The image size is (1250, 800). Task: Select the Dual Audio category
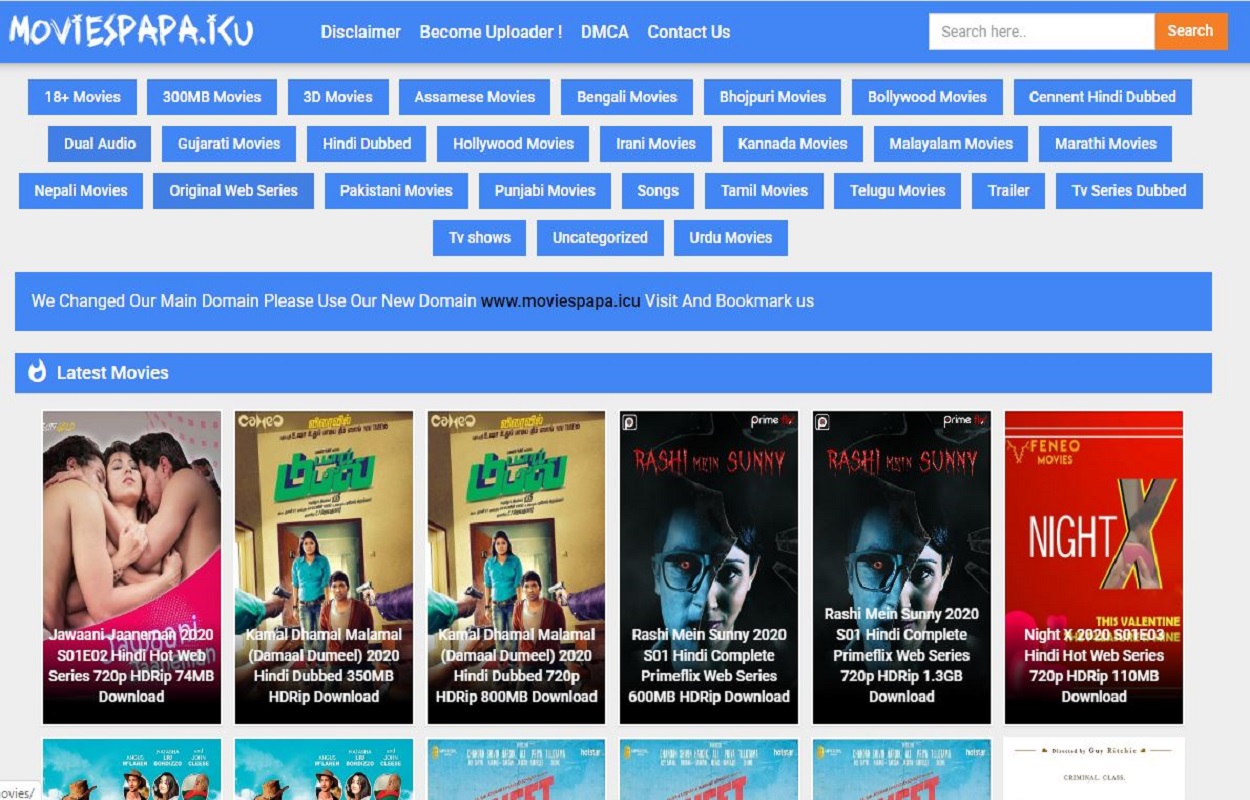click(x=100, y=144)
